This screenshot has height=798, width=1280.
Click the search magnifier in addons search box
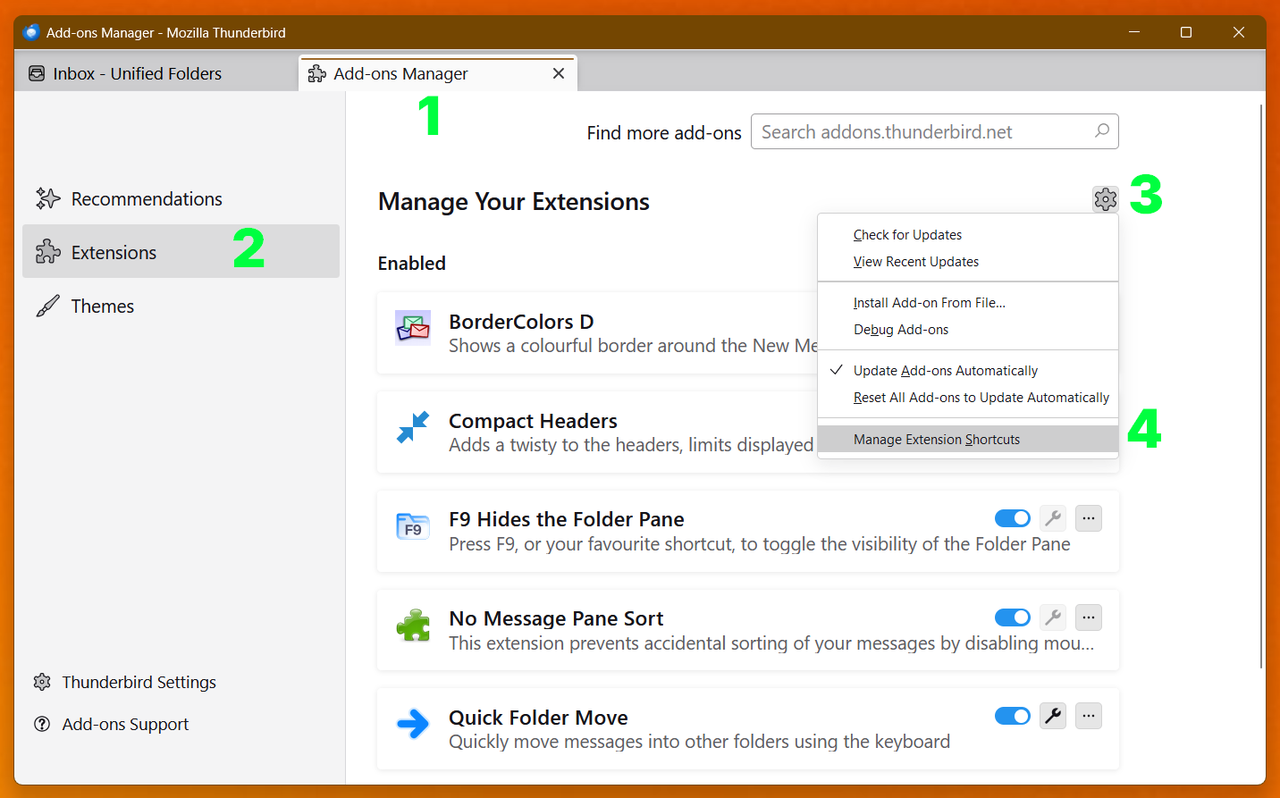tap(1101, 131)
